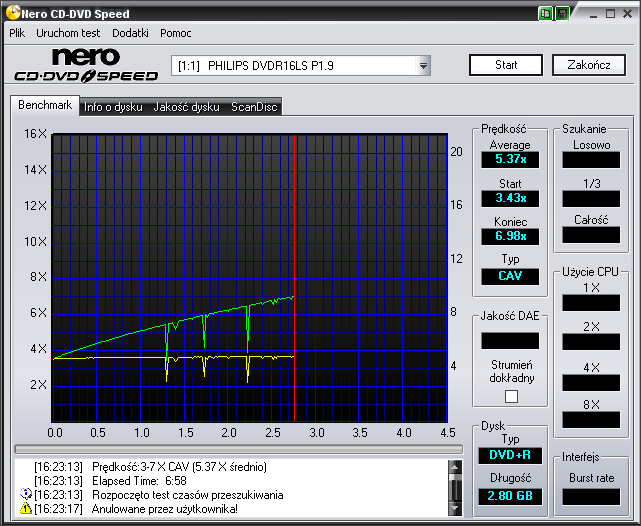This screenshot has height=526, width=641.
Task: Close the Nero CD-DVD Speed window
Action: pyautogui.click(x=628, y=14)
